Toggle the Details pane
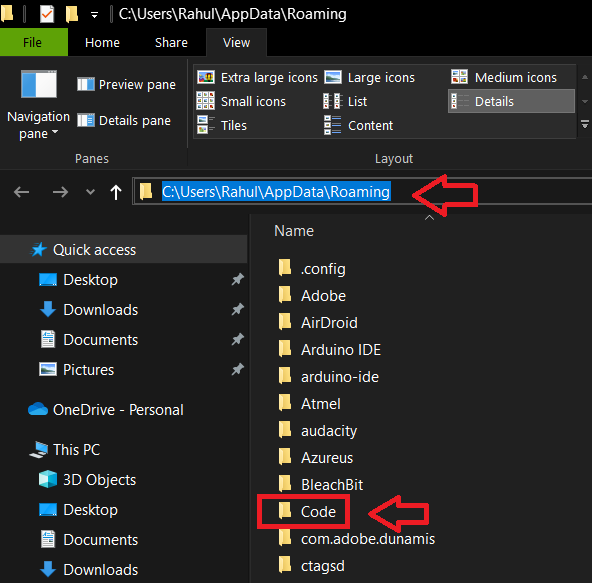The width and height of the screenshot is (592, 583). pos(124,121)
